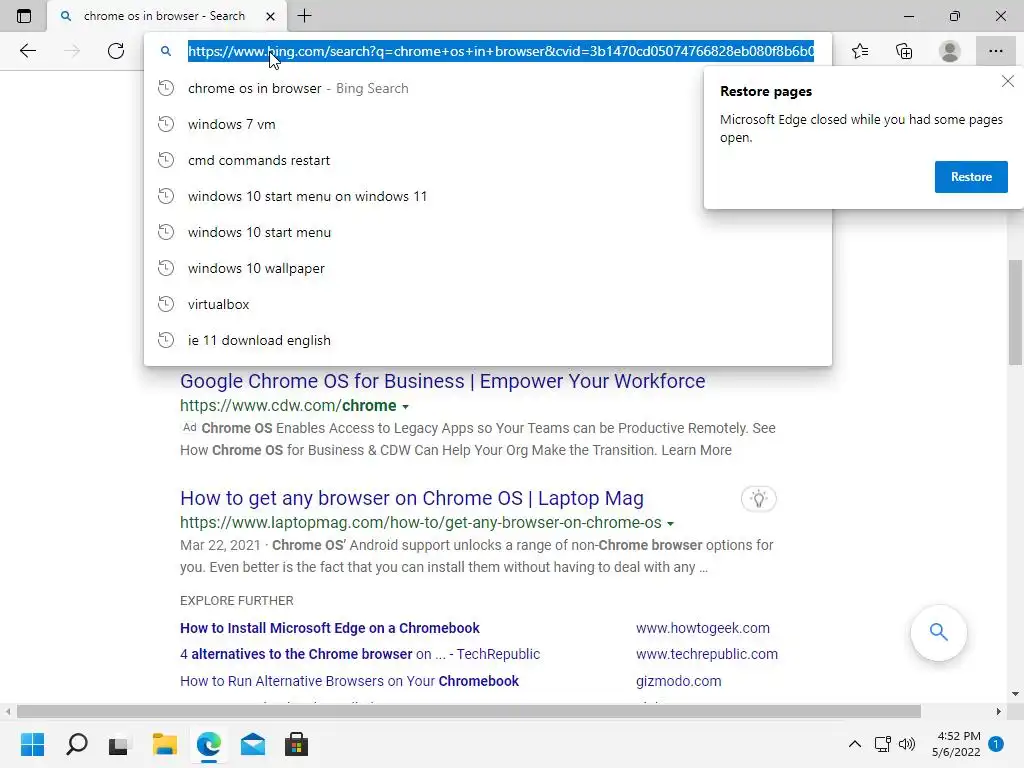
Task: Click the gizmodo.com text
Action: (679, 680)
